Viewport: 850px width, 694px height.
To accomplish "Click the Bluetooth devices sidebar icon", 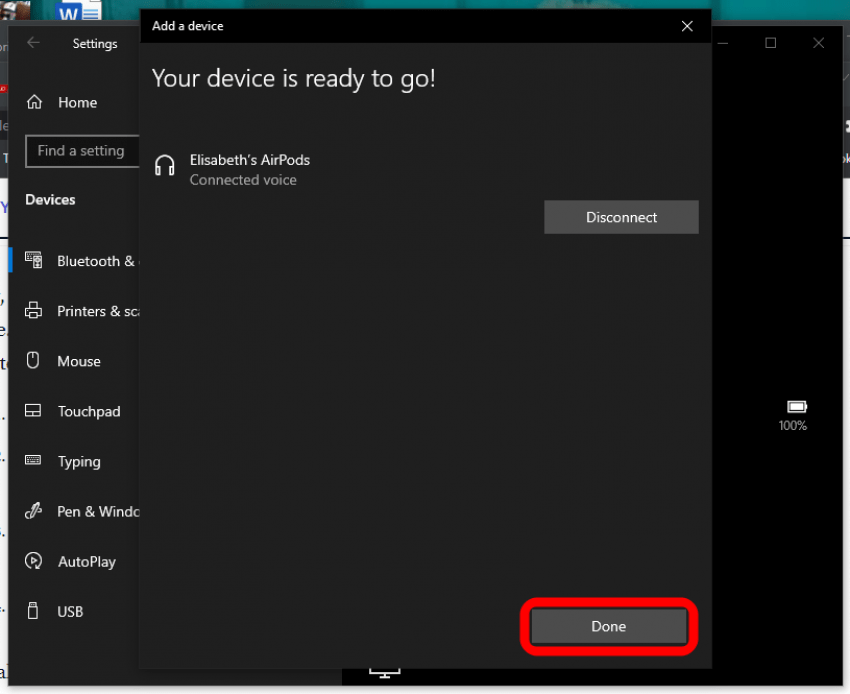I will click(x=34, y=260).
